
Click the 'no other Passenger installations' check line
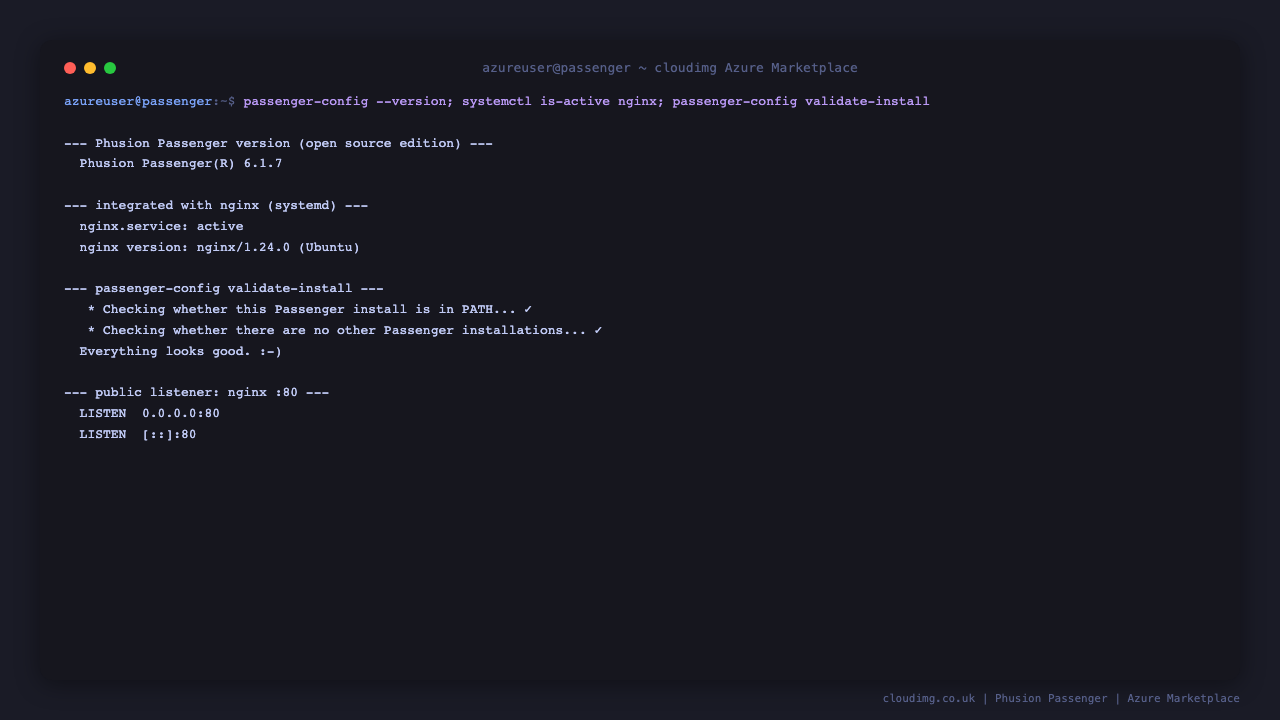click(x=345, y=330)
